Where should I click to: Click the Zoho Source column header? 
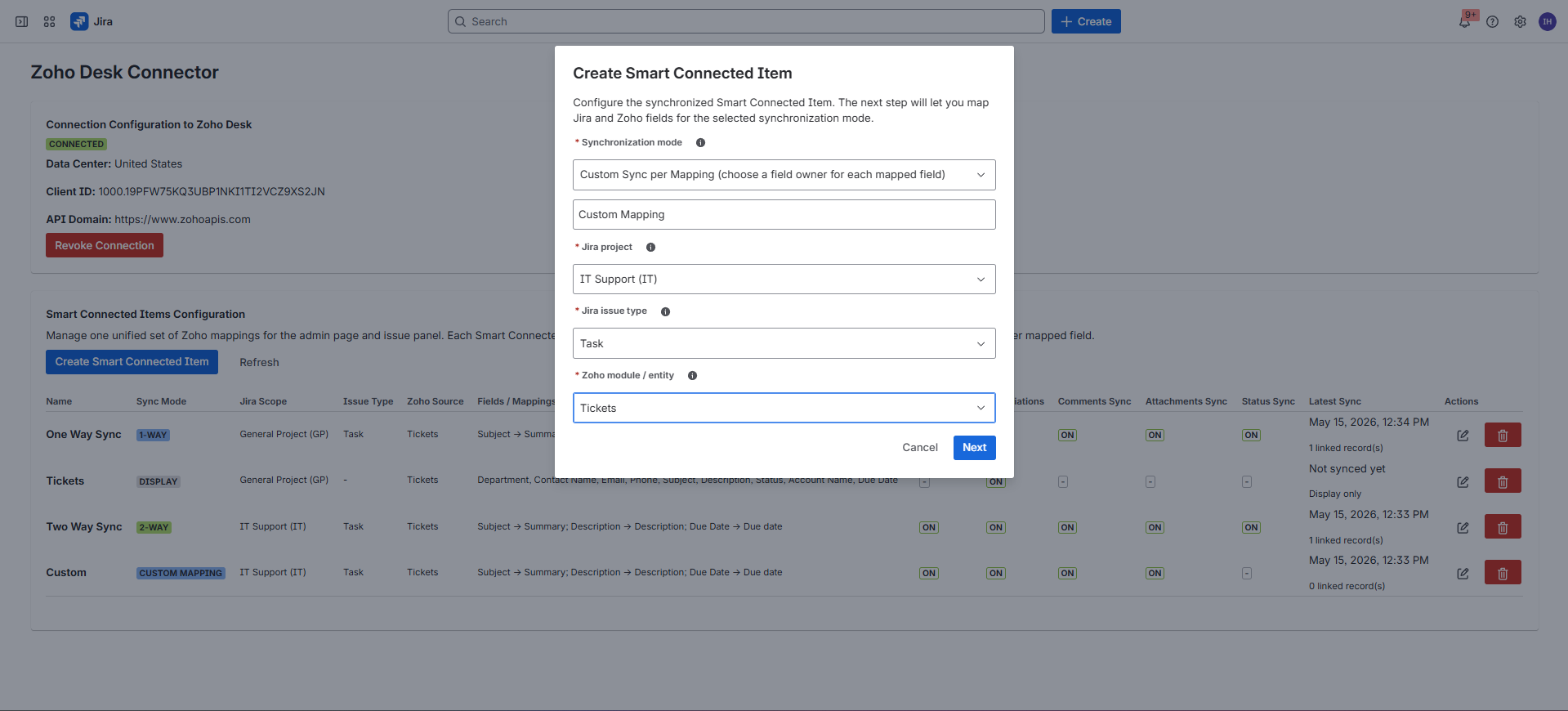[x=435, y=402]
